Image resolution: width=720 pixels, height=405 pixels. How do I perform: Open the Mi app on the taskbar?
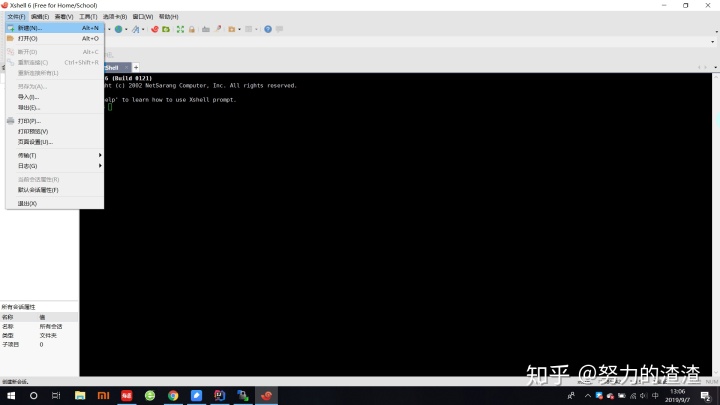click(x=103, y=395)
